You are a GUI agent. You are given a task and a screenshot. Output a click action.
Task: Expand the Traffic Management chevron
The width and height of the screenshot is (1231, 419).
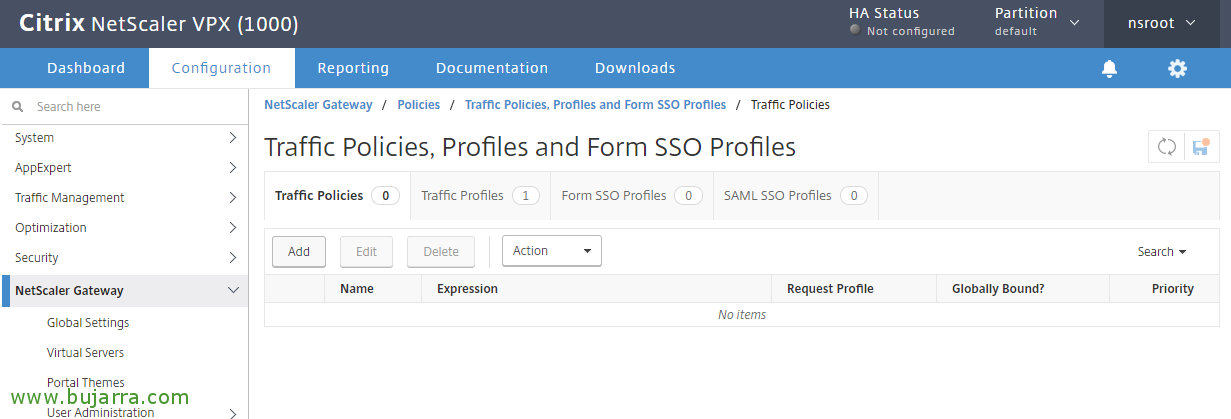coord(233,198)
